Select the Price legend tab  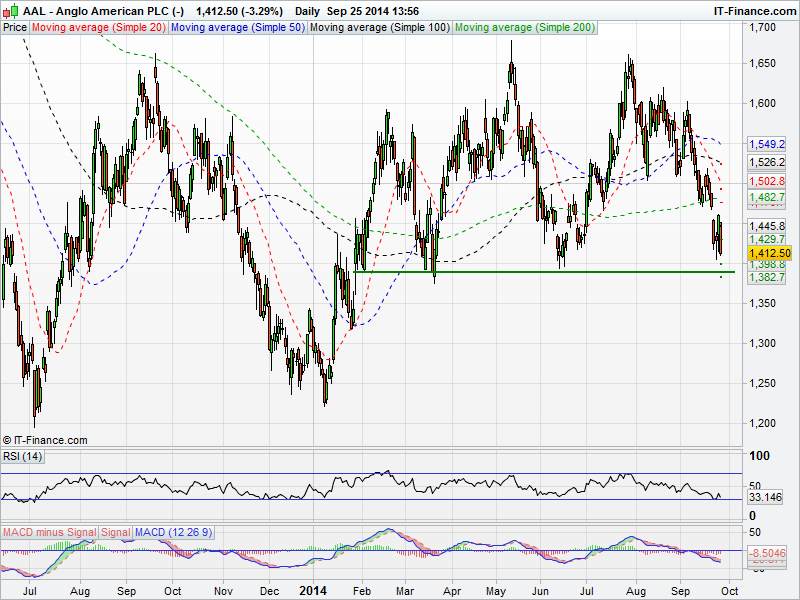point(15,27)
